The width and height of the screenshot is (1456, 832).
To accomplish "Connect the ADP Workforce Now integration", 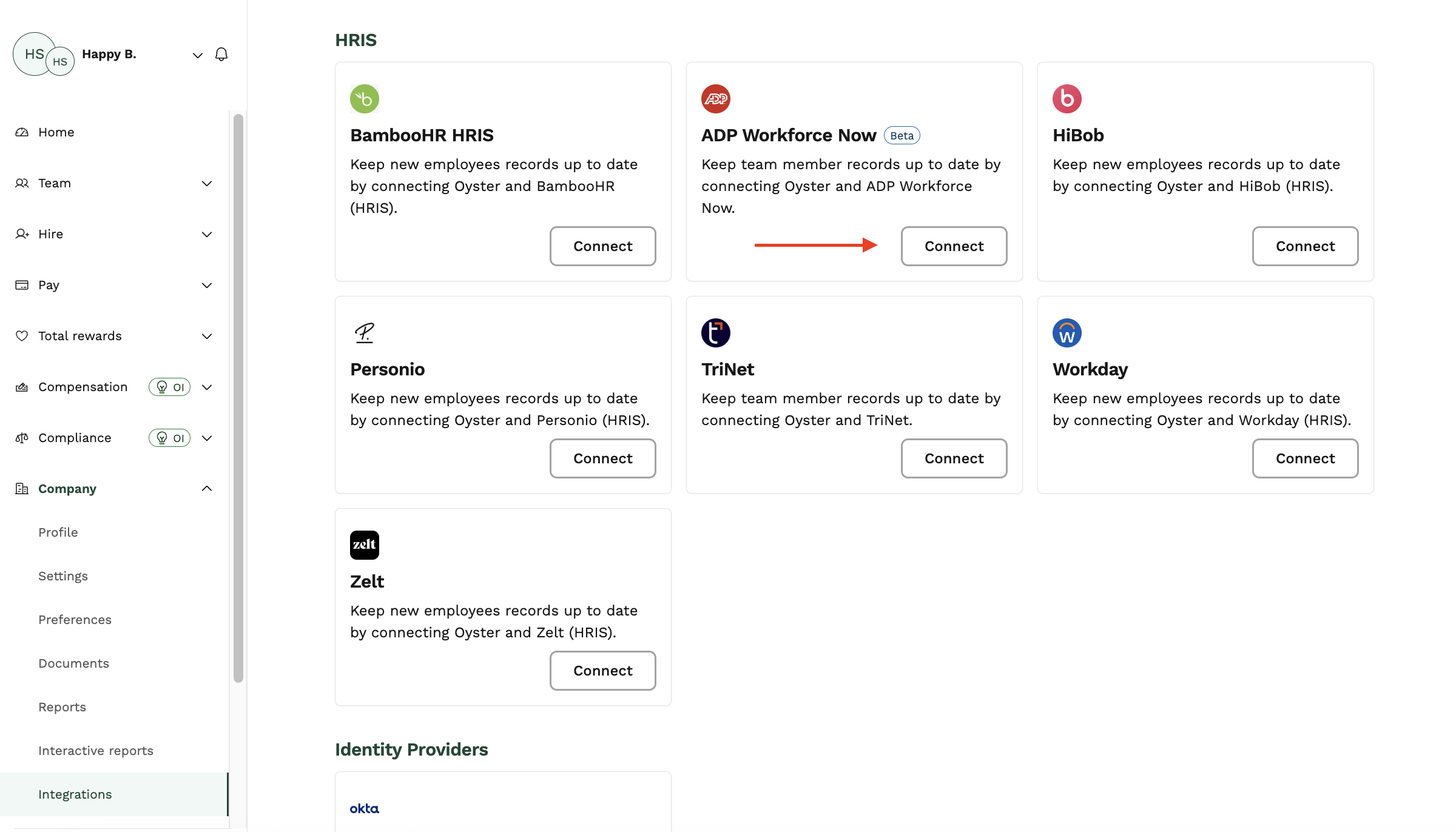I will pyautogui.click(x=953, y=246).
